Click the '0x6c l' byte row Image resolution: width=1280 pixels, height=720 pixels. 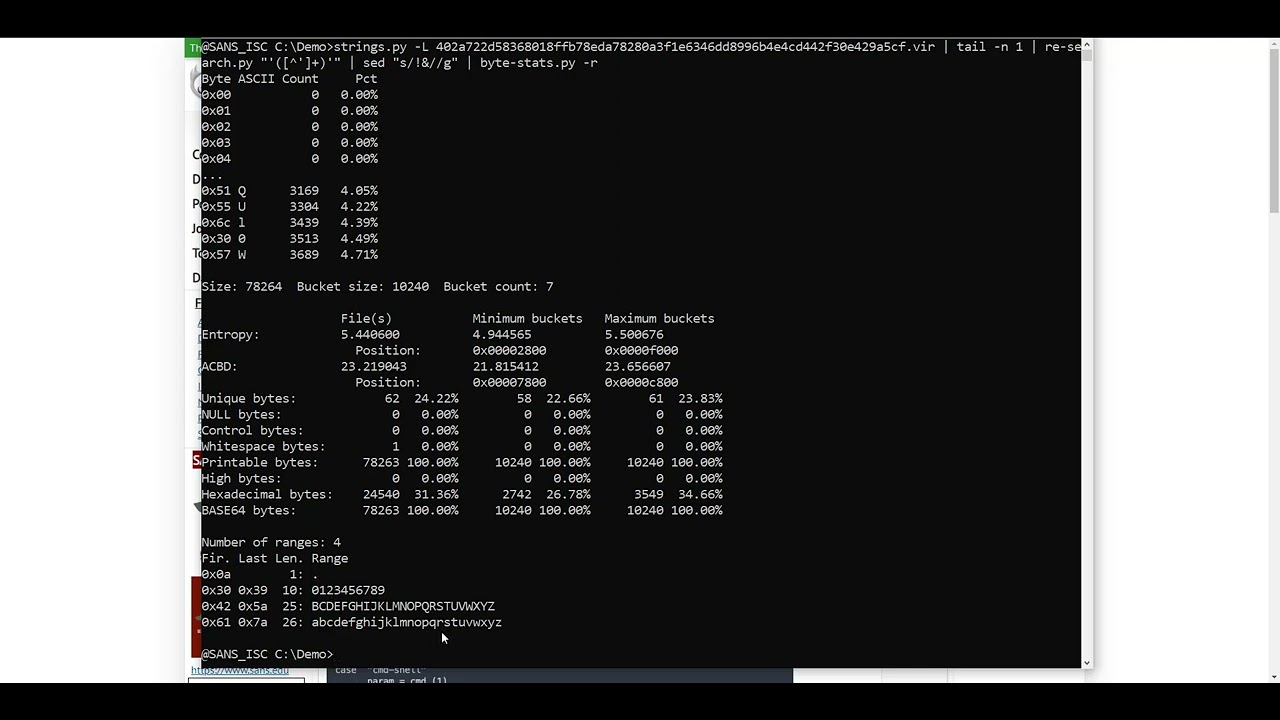point(289,222)
